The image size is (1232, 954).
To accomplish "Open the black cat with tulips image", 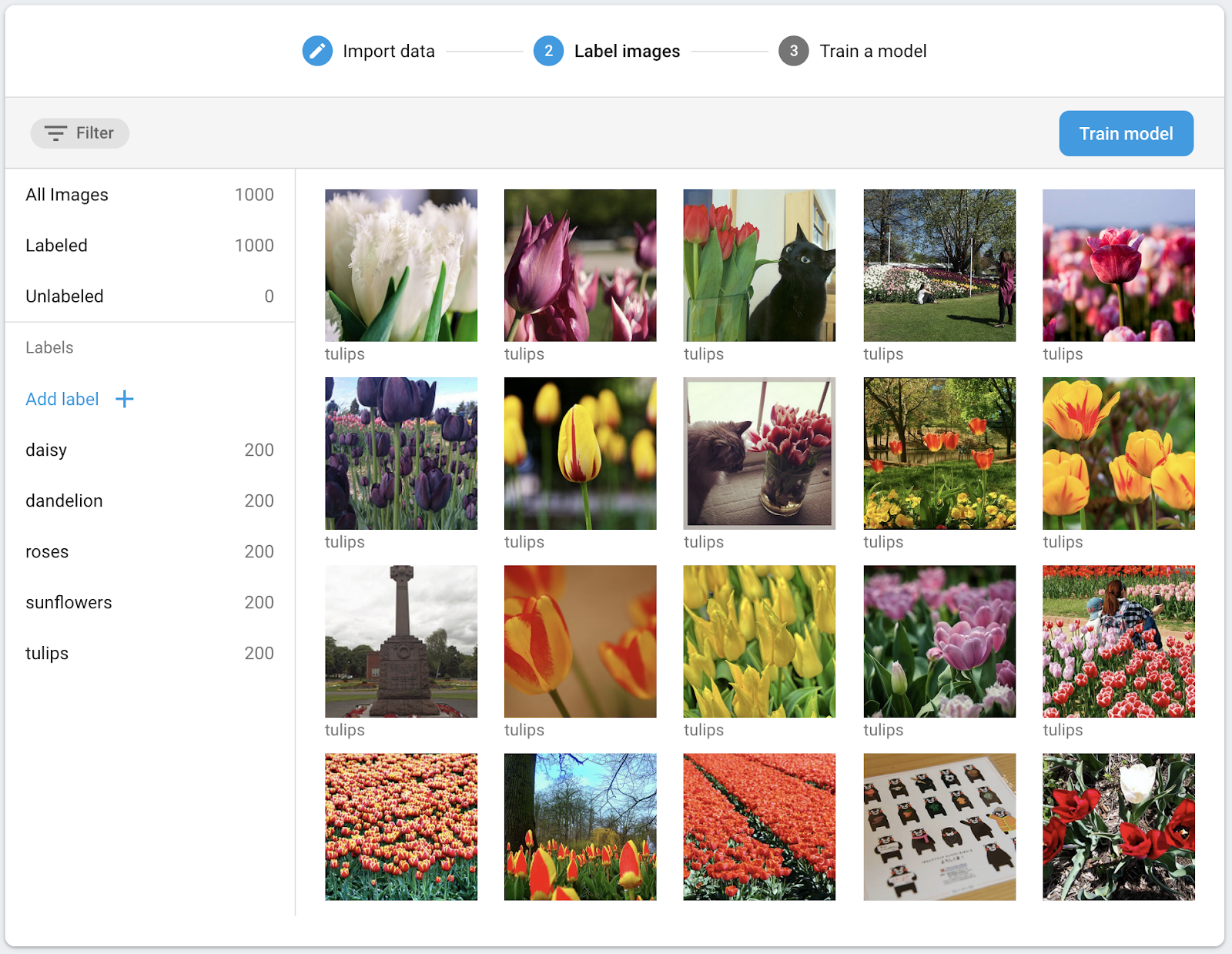I will (x=759, y=265).
